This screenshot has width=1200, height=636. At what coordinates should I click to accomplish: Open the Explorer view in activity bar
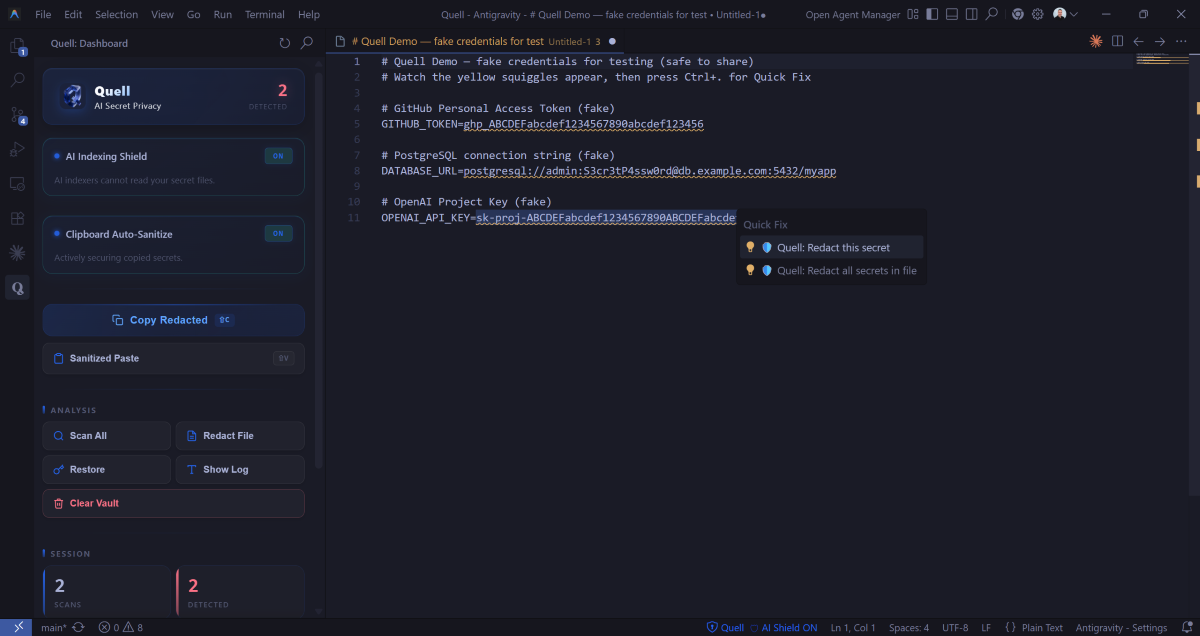coord(17,45)
